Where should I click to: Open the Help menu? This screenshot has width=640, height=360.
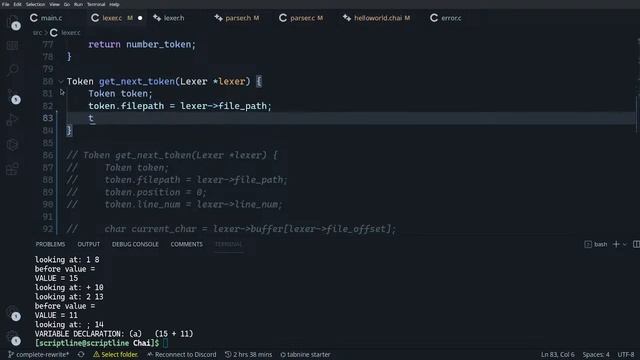tap(114, 4)
